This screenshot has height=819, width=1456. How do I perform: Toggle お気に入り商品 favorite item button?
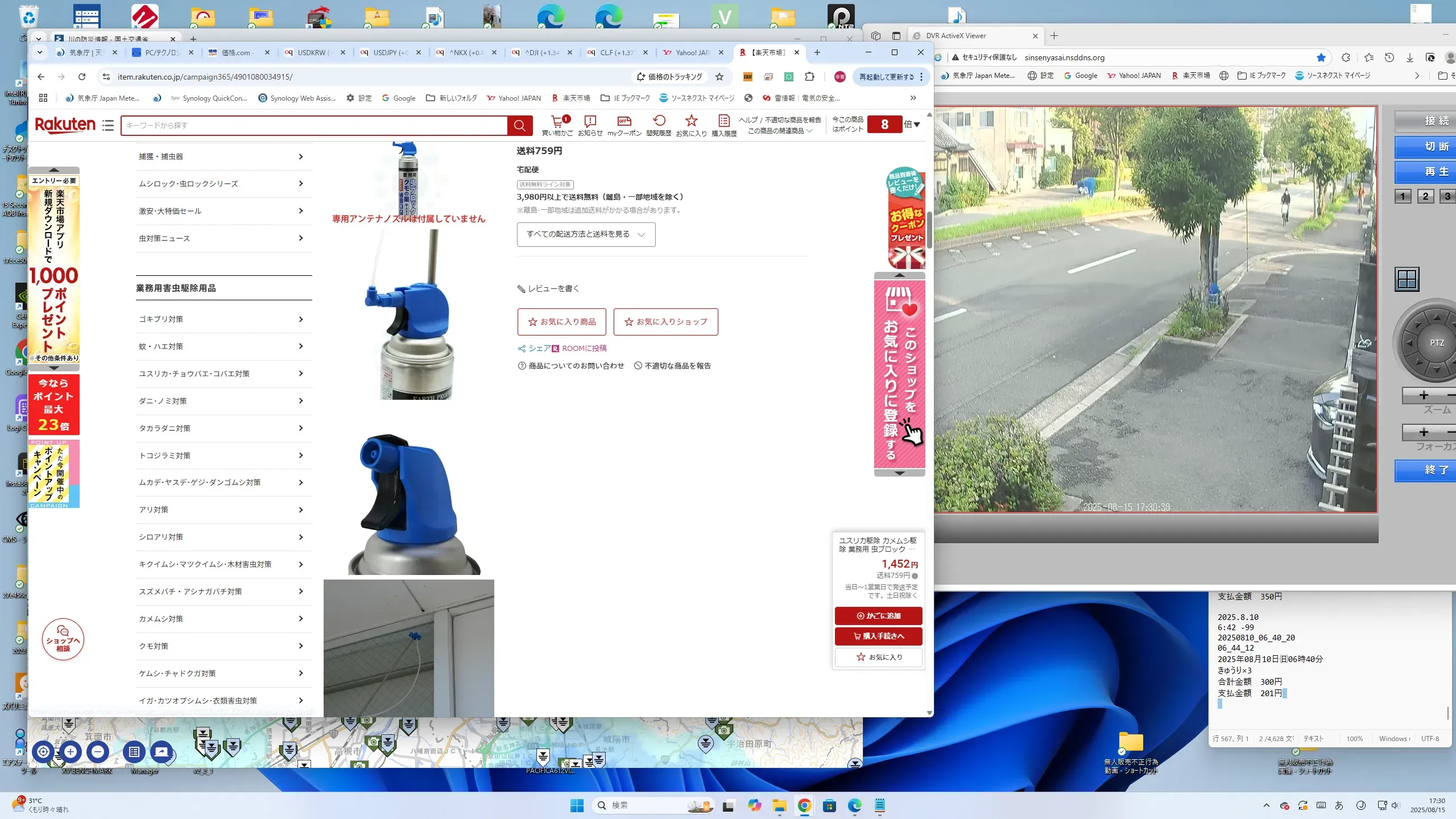[x=561, y=322]
